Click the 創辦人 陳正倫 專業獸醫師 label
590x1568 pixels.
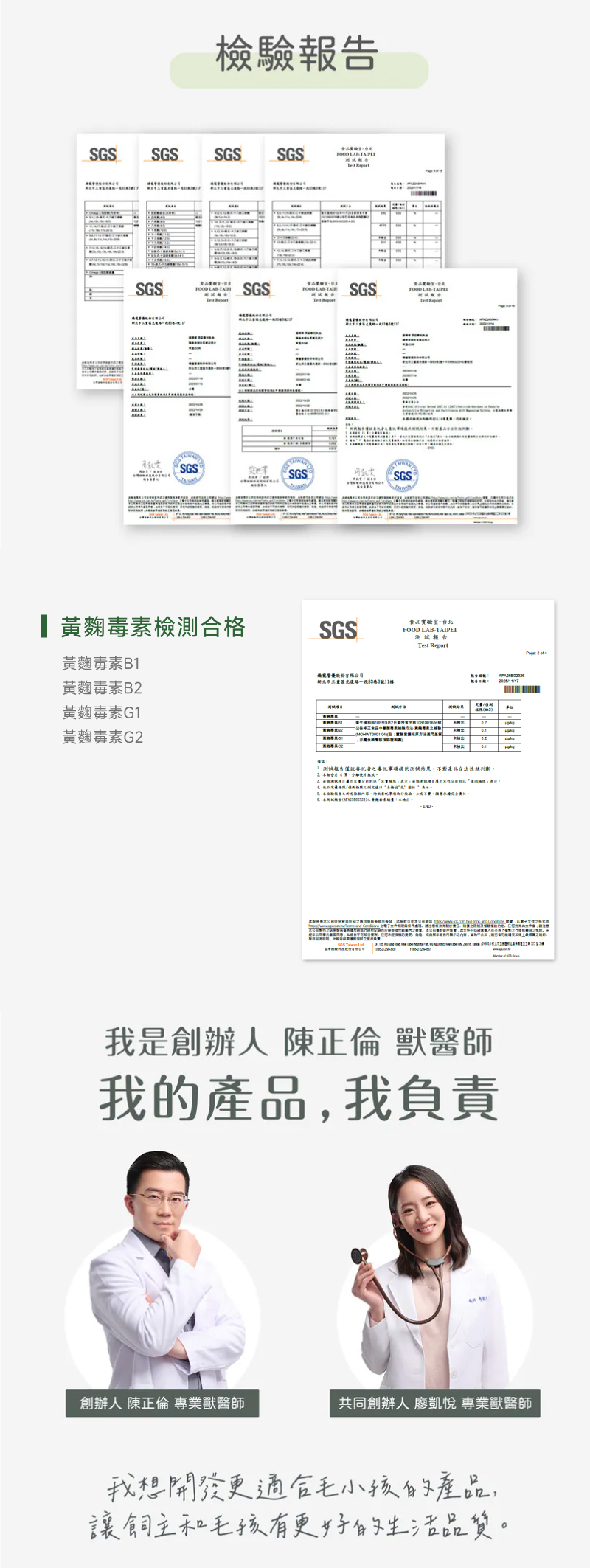[162, 1403]
